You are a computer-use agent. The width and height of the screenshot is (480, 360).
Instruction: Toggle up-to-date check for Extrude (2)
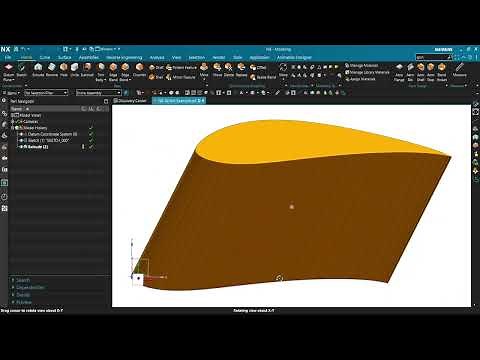91,147
